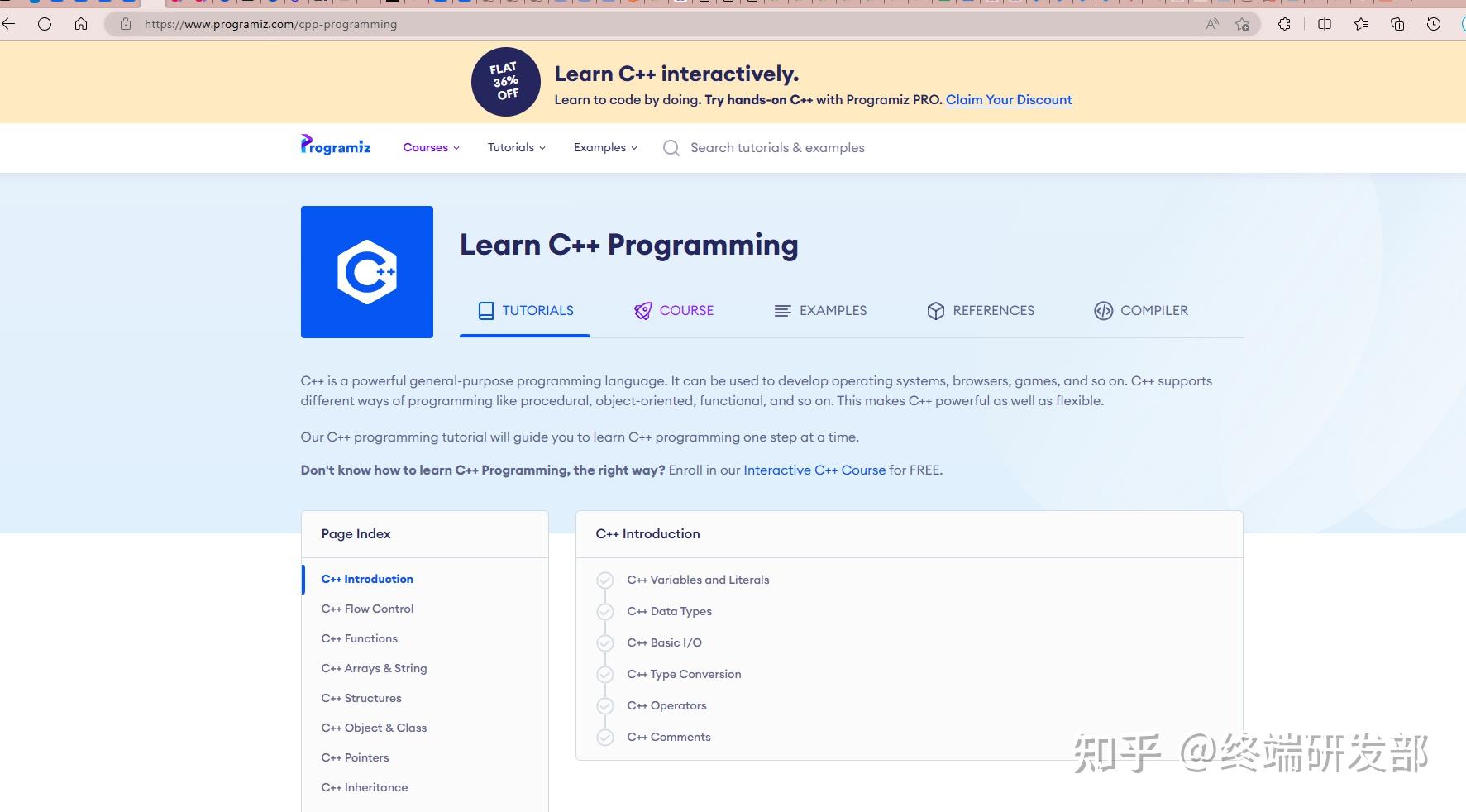Switch to the TUTORIALS tab

(x=525, y=311)
